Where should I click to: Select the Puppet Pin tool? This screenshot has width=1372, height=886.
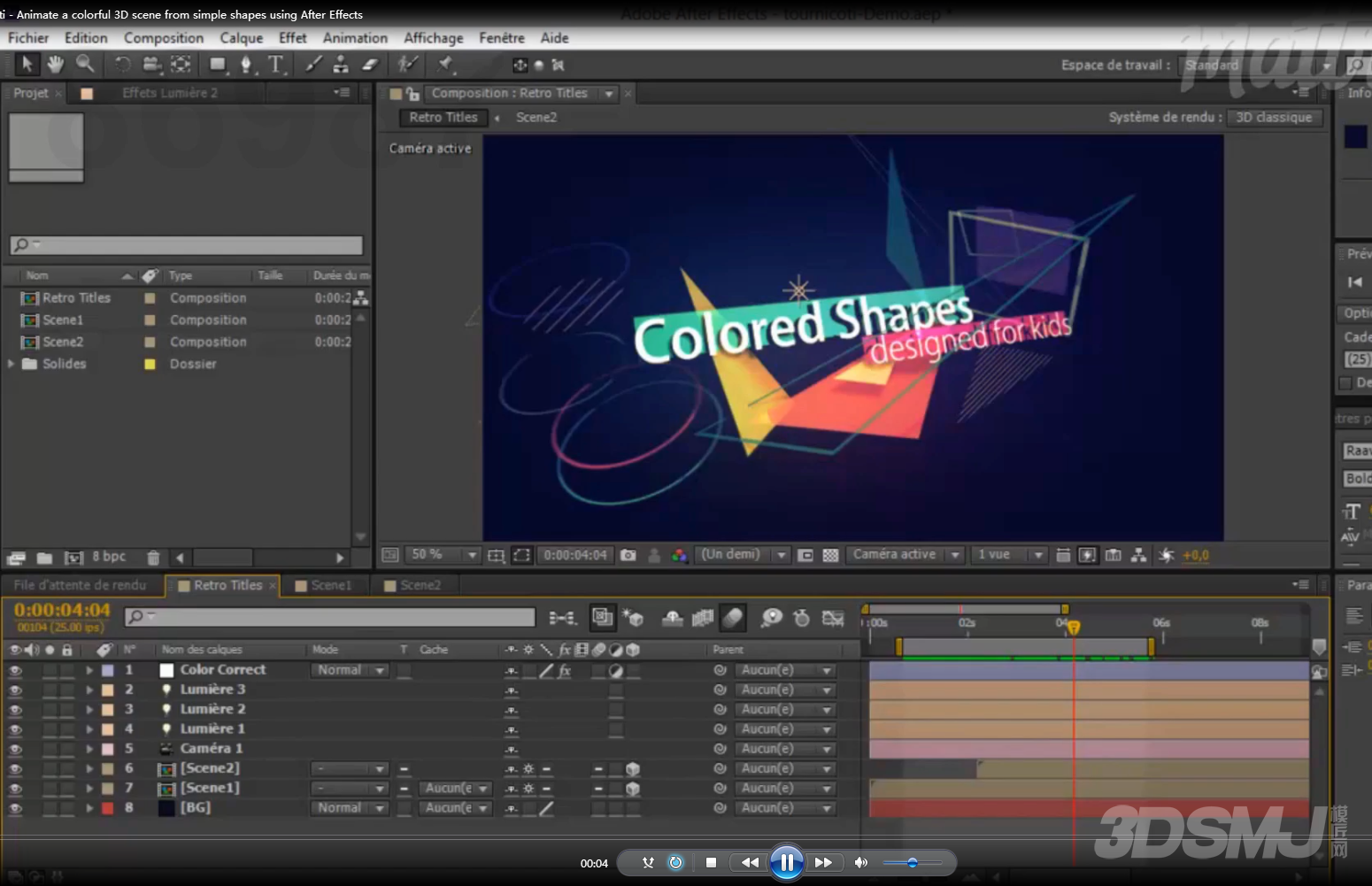pos(445,64)
